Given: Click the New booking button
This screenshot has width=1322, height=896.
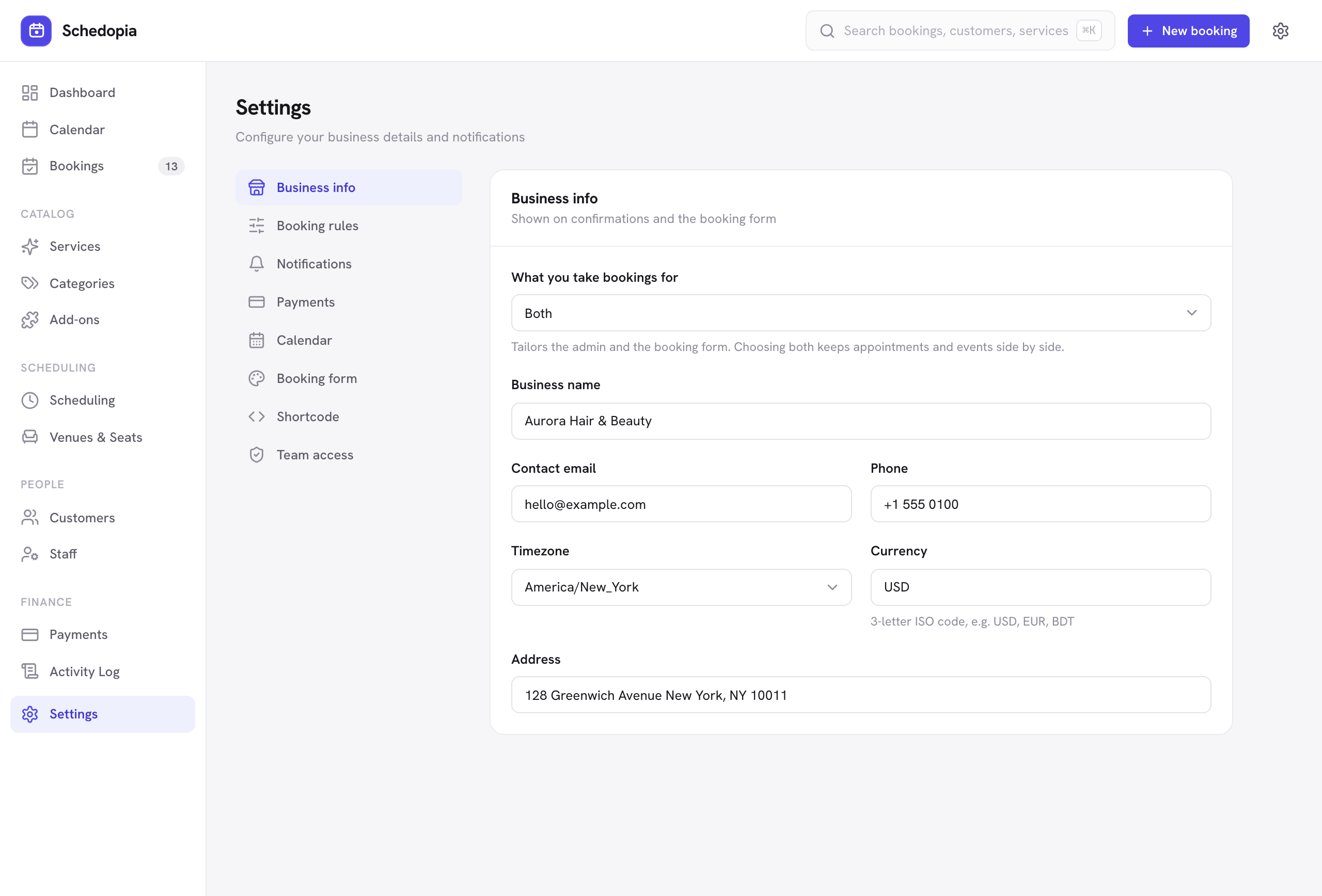Looking at the screenshot, I should [x=1188, y=30].
